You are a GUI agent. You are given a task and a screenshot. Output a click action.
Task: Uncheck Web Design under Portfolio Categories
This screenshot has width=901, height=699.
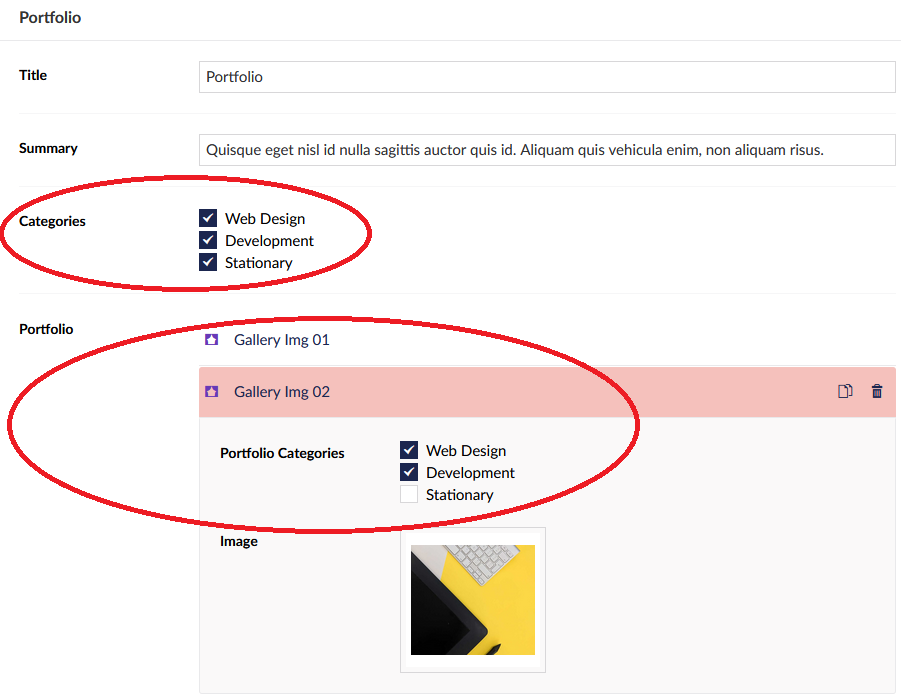[409, 451]
